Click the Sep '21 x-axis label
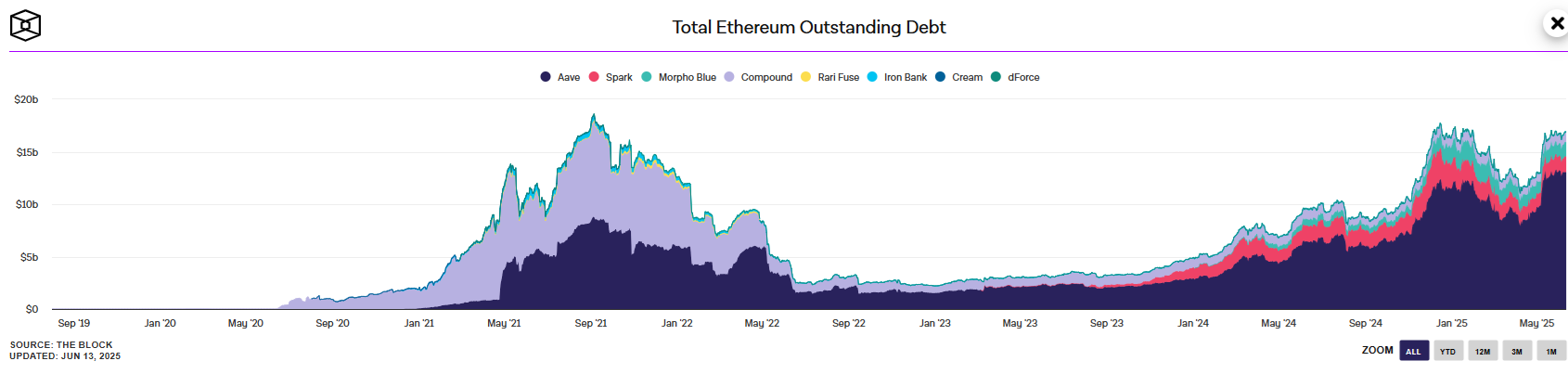1568x374 pixels. click(x=591, y=323)
